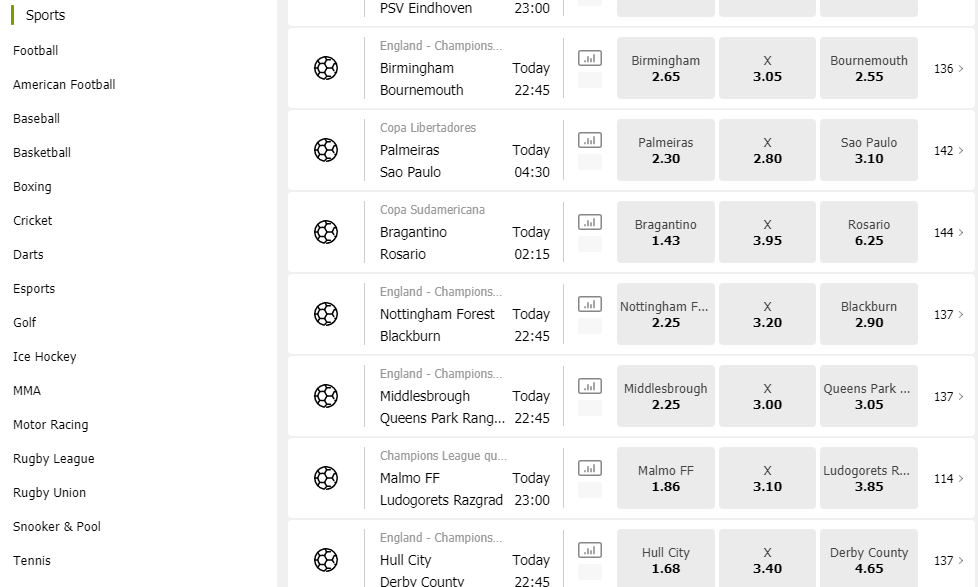Screen dimensions: 978x587
Task: Select Ice Hockey from sports list
Action: [x=44, y=357]
